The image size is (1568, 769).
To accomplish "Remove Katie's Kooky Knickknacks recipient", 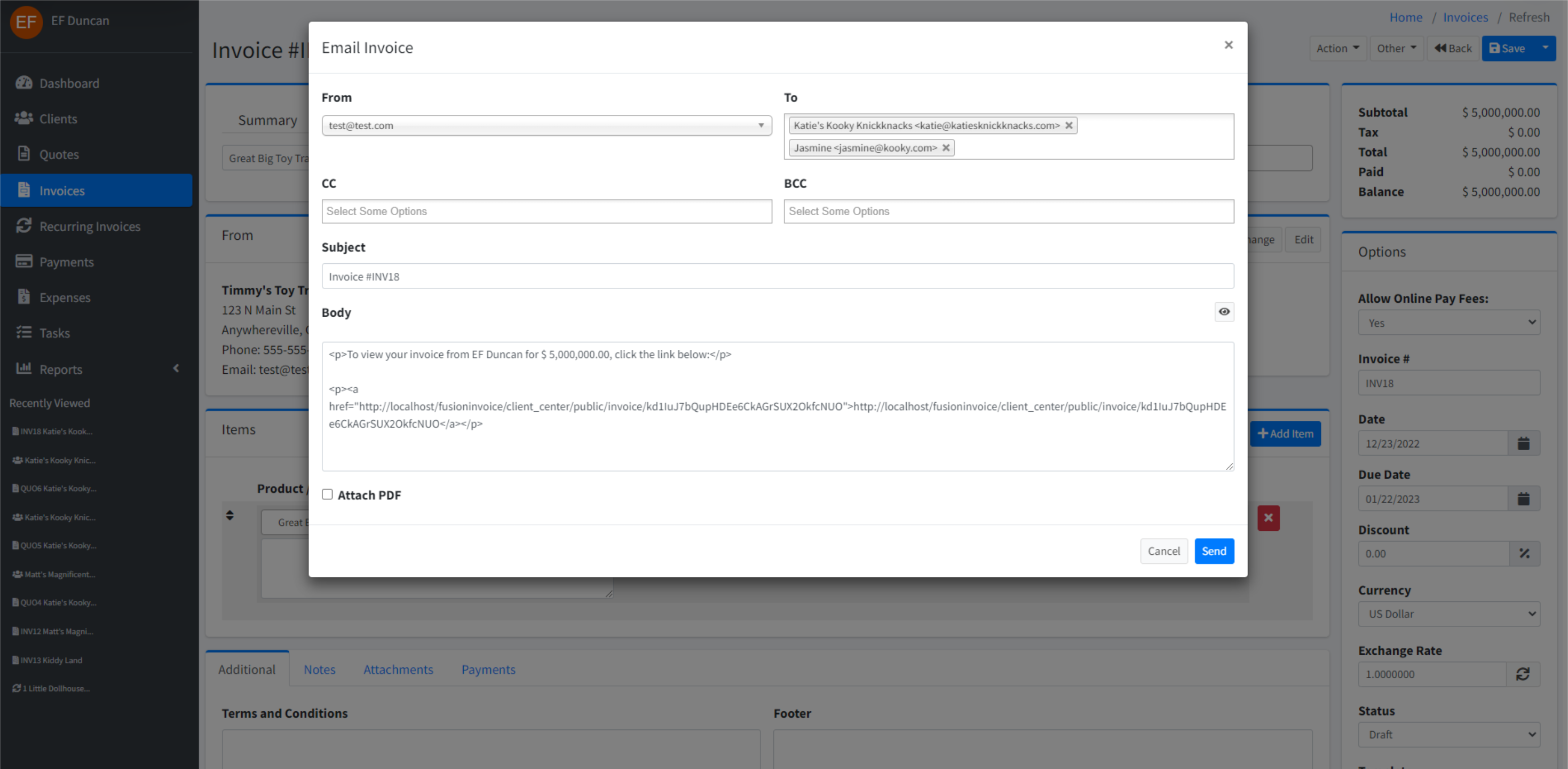I will pyautogui.click(x=1068, y=125).
